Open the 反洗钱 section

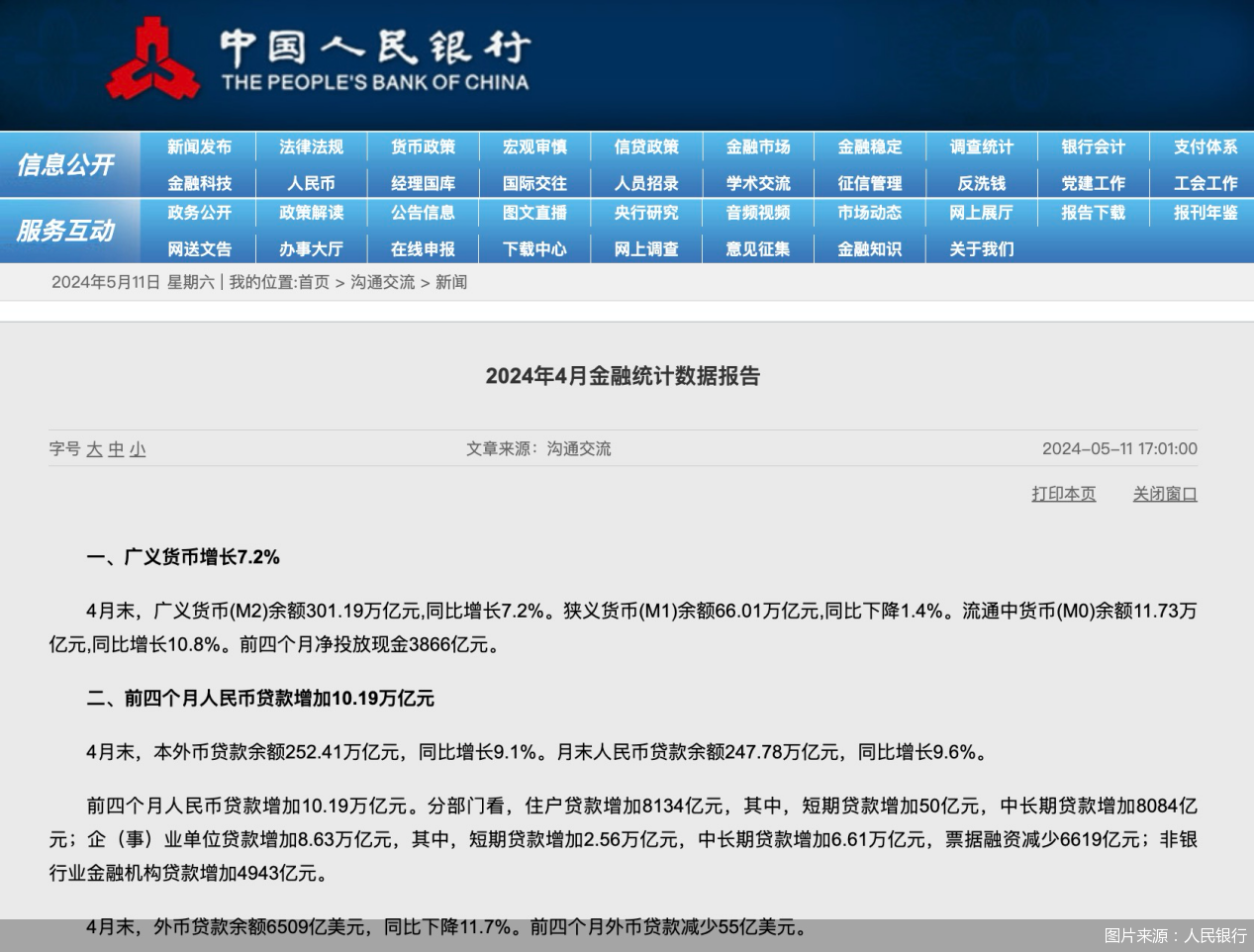[x=981, y=183]
